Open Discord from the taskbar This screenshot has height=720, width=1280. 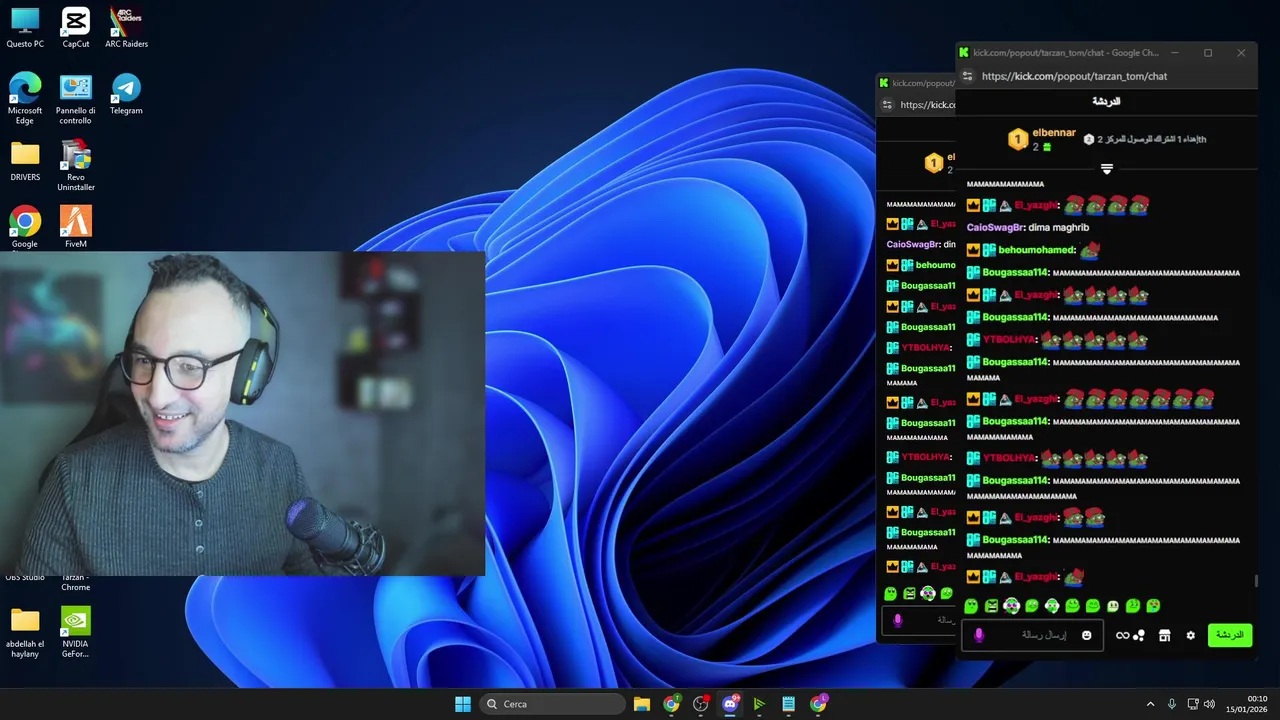coord(730,704)
